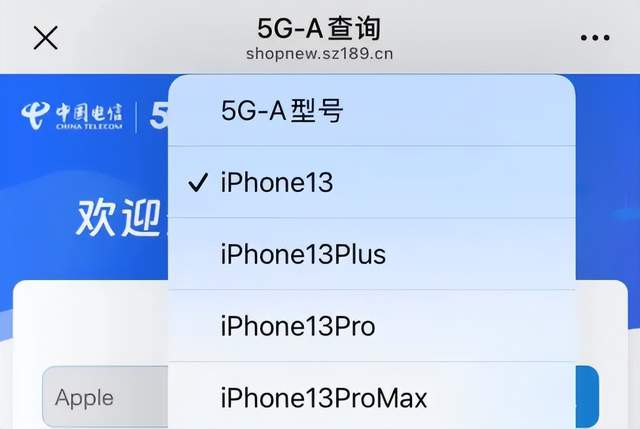The width and height of the screenshot is (640, 429).
Task: Close the 5G-A查询 page with X icon
Action: [45, 38]
